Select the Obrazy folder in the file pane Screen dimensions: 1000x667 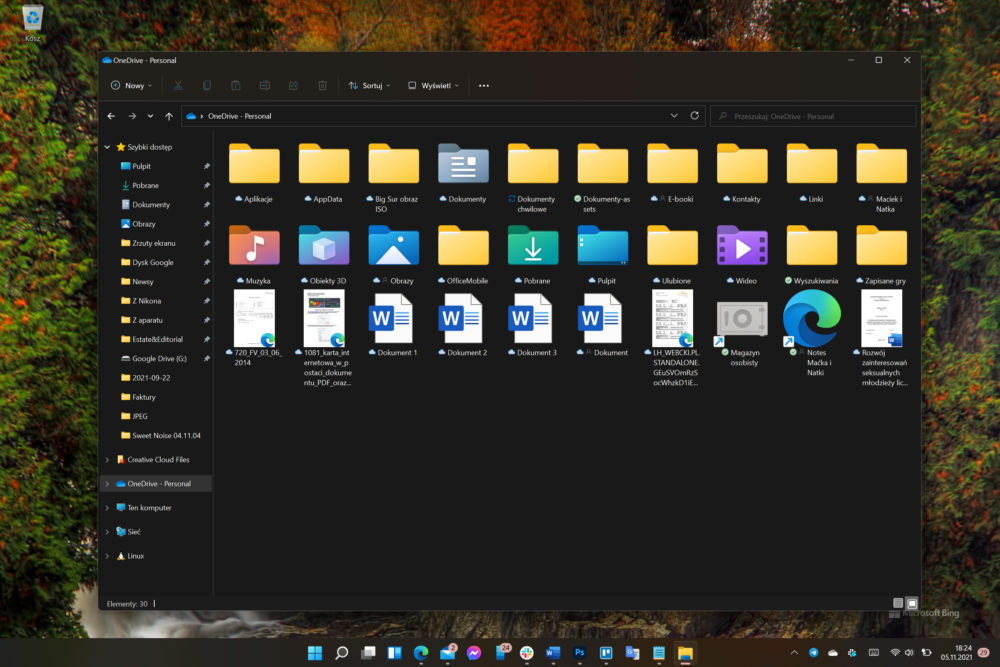tap(393, 245)
